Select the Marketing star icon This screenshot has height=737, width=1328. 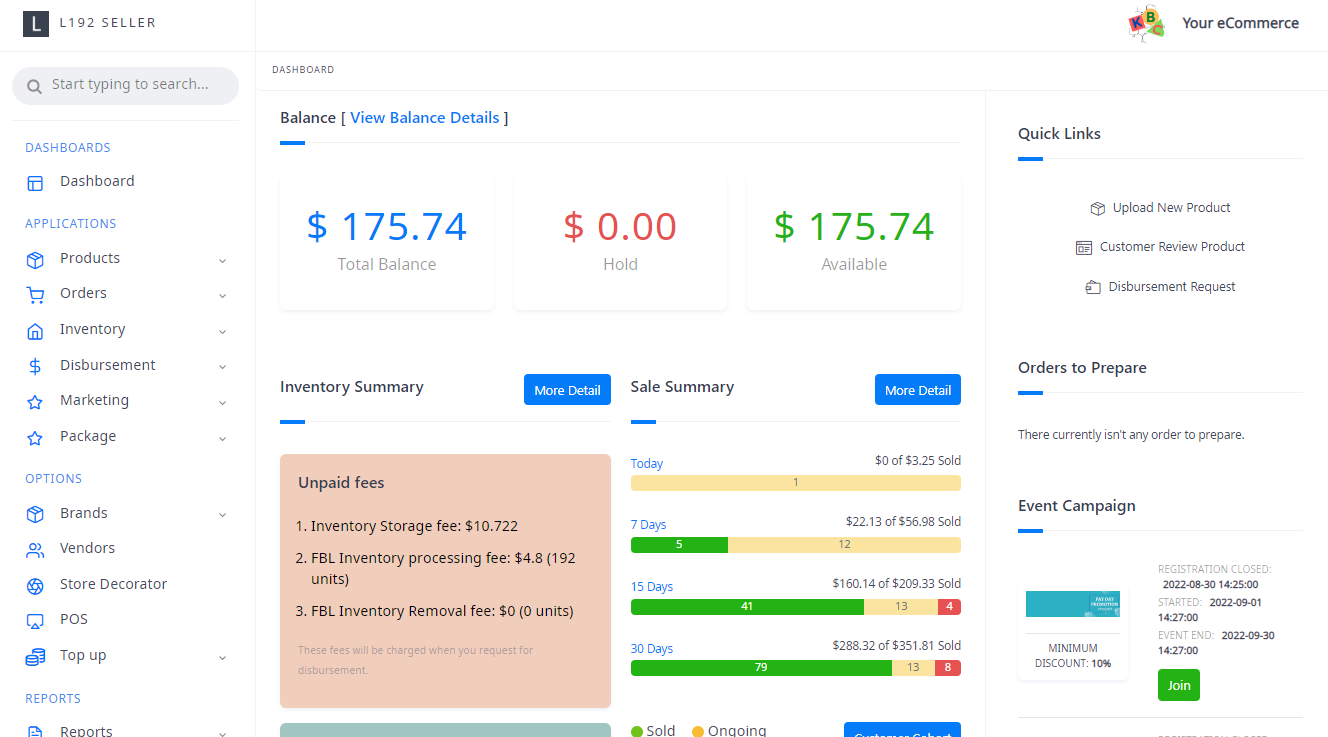point(36,400)
